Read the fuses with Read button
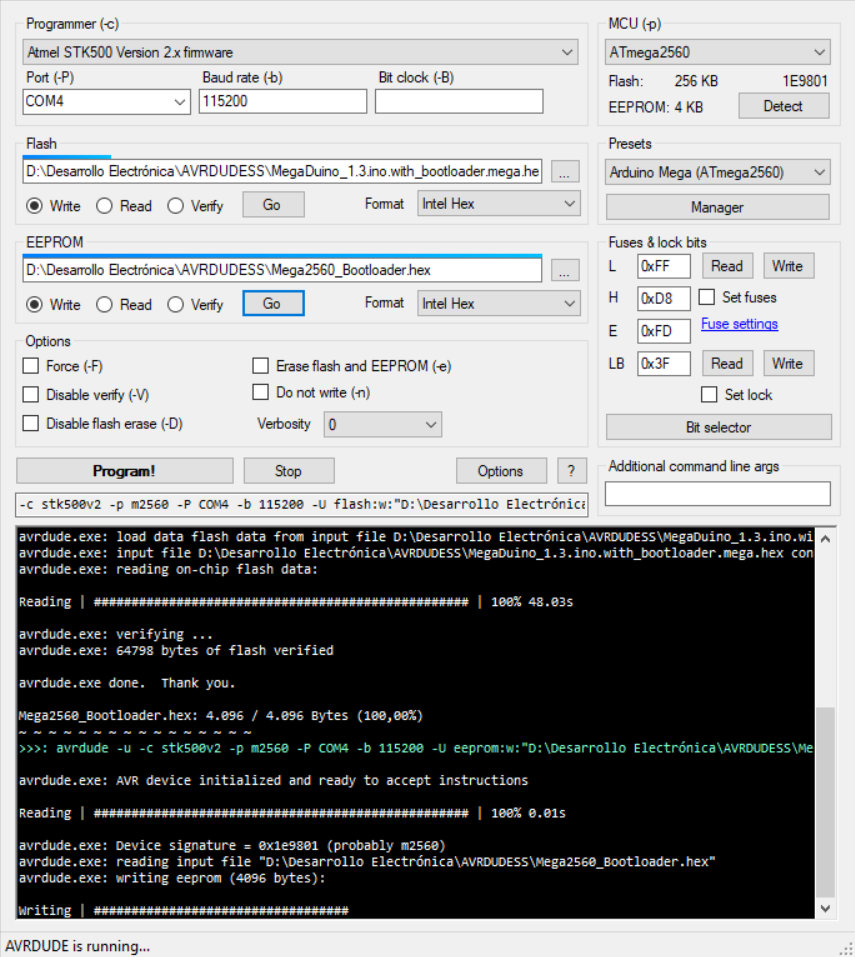 coord(727,266)
